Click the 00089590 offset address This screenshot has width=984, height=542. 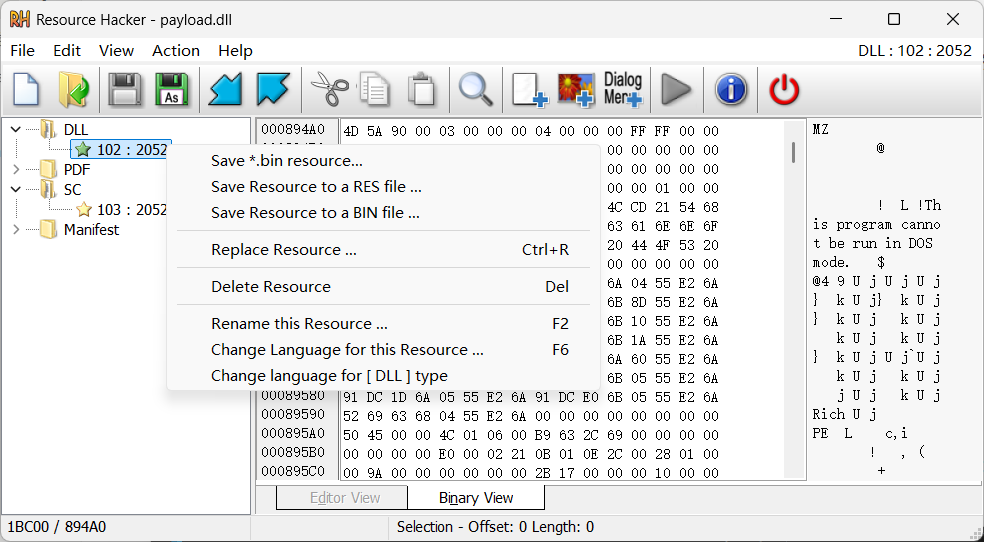tap(292, 415)
